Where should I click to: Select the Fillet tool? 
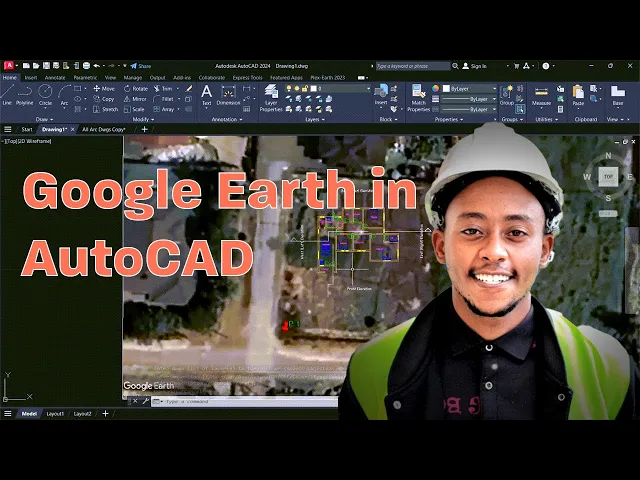[164, 99]
